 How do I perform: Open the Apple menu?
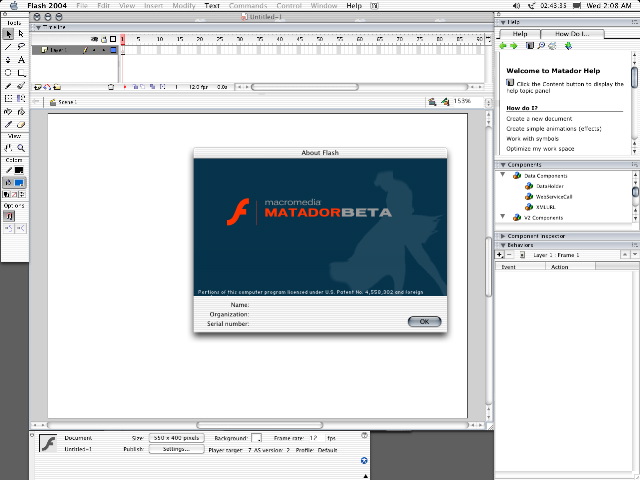click(13, 6)
